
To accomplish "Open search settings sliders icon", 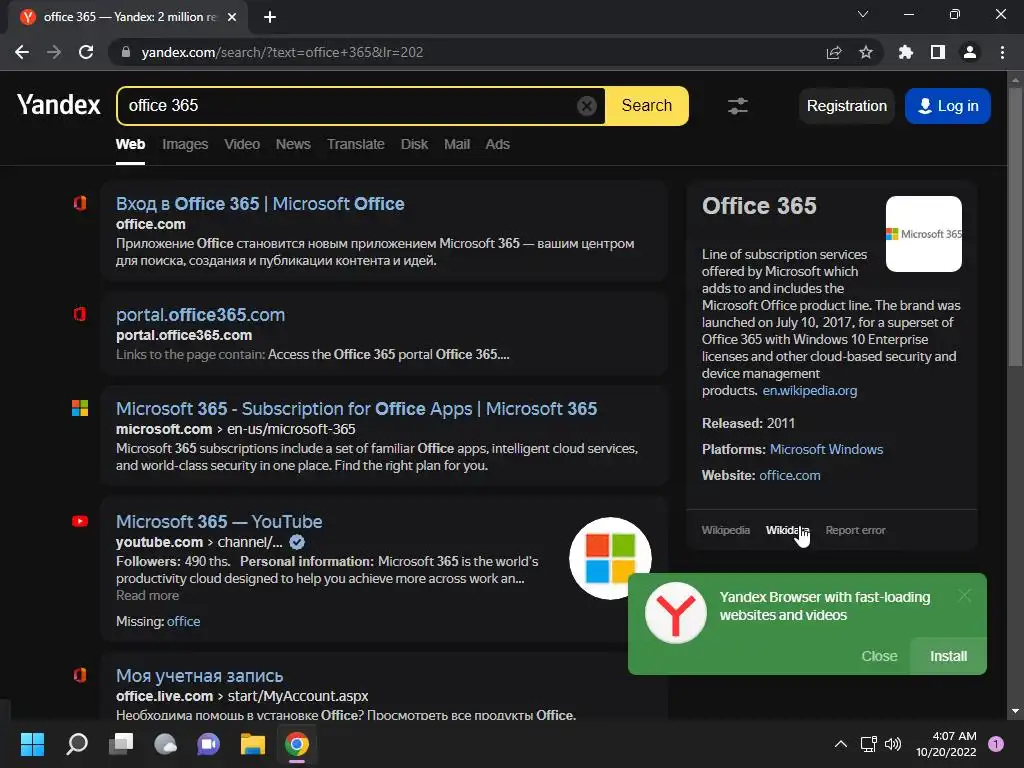I will coord(738,106).
